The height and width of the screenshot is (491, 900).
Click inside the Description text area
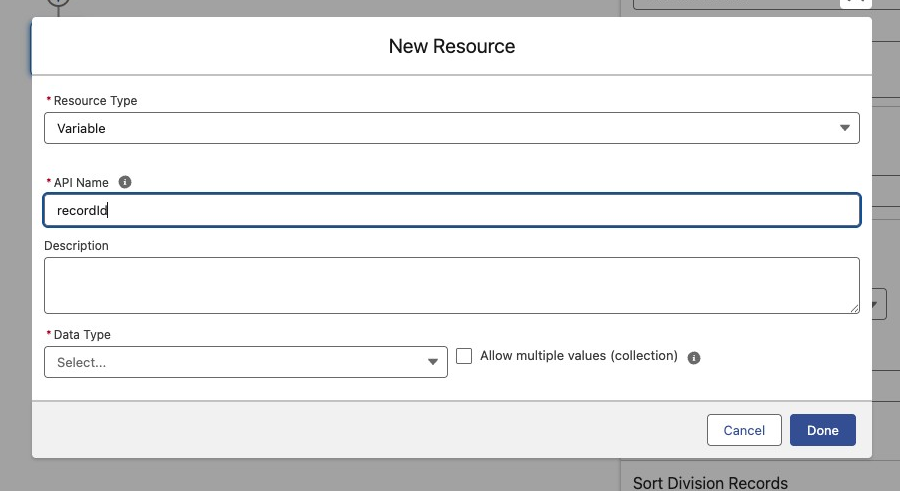click(450, 285)
